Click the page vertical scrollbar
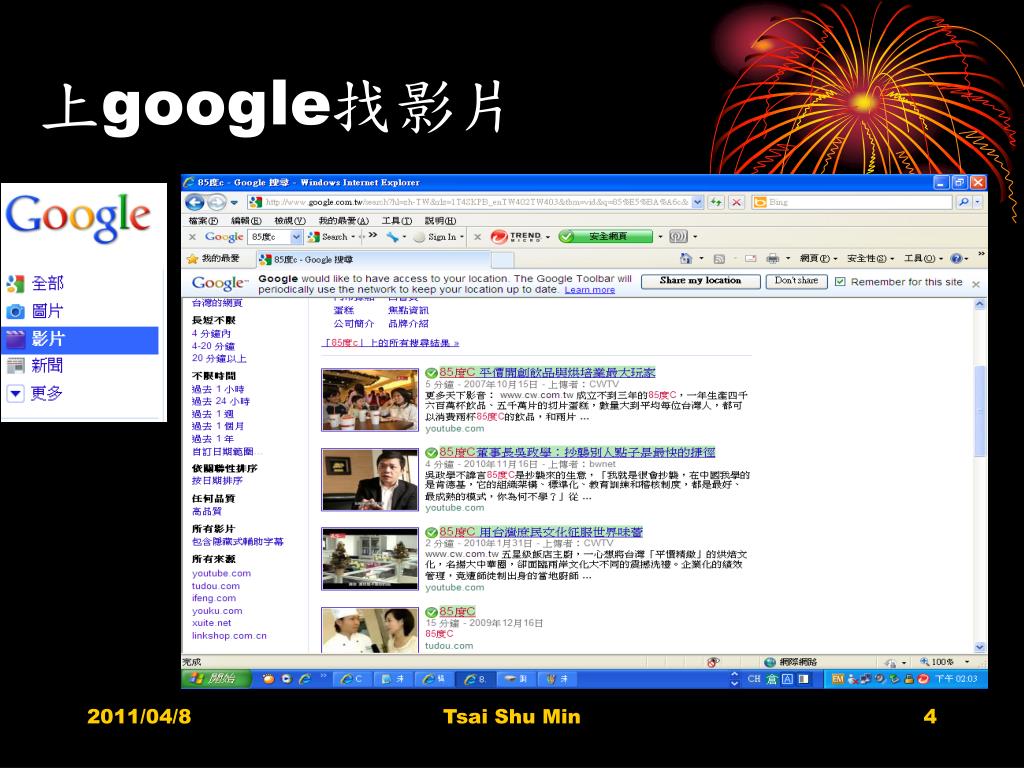This screenshot has width=1024, height=768. 980,411
